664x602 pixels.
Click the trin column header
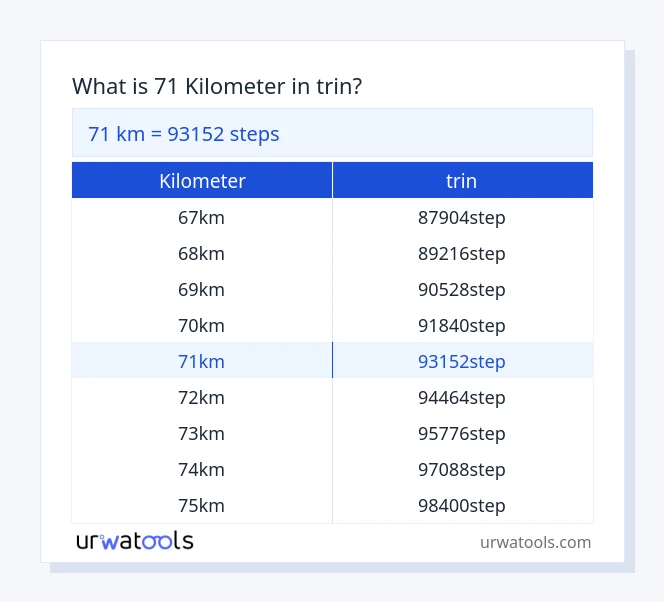click(461, 181)
